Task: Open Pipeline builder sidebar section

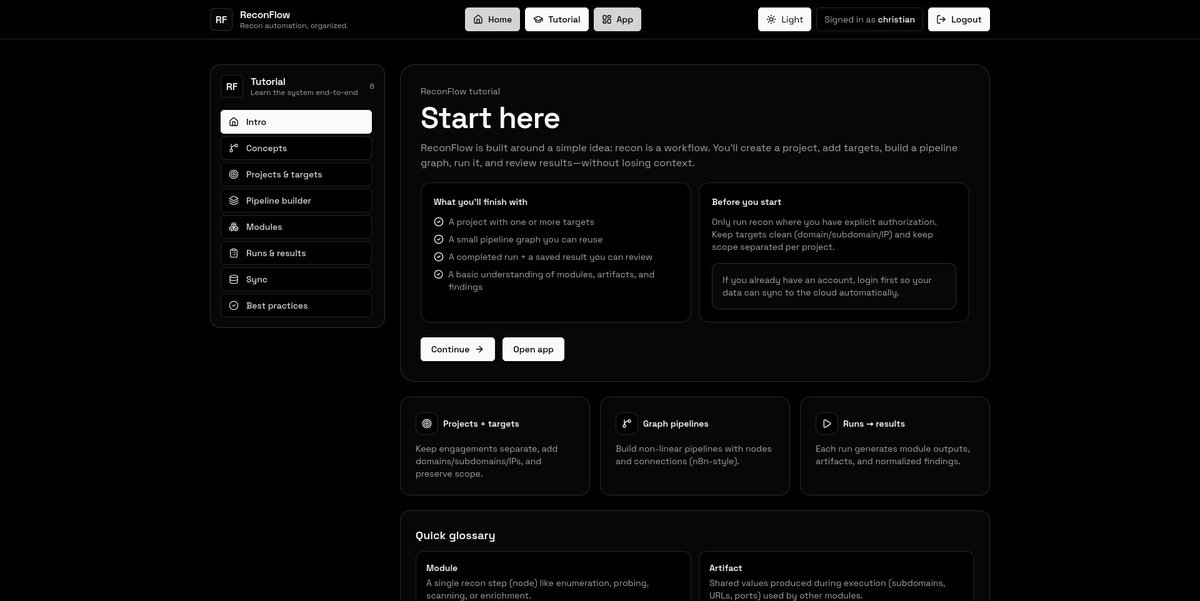Action: 296,200
